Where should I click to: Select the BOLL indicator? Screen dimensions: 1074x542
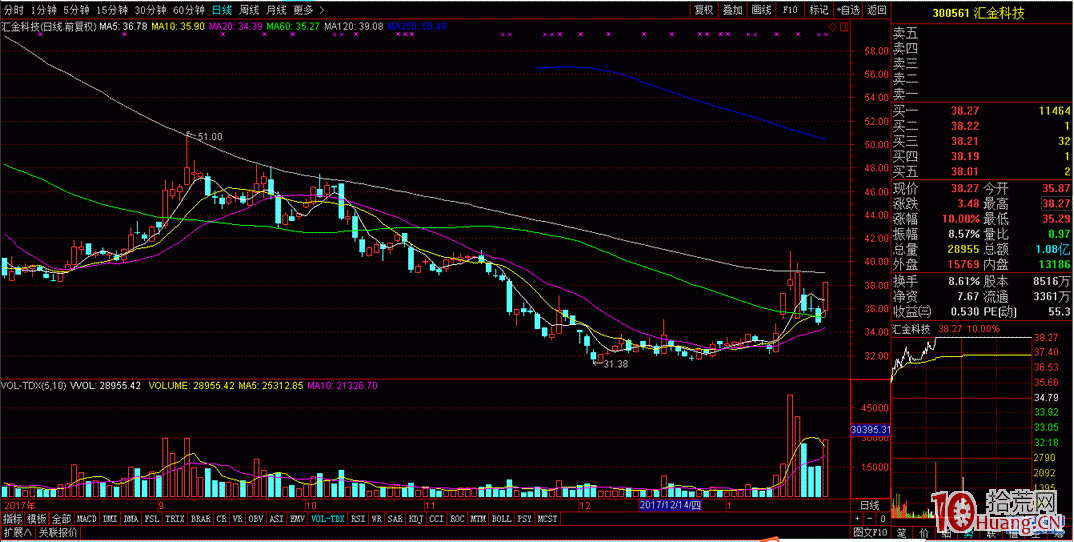pyautogui.click(x=502, y=519)
